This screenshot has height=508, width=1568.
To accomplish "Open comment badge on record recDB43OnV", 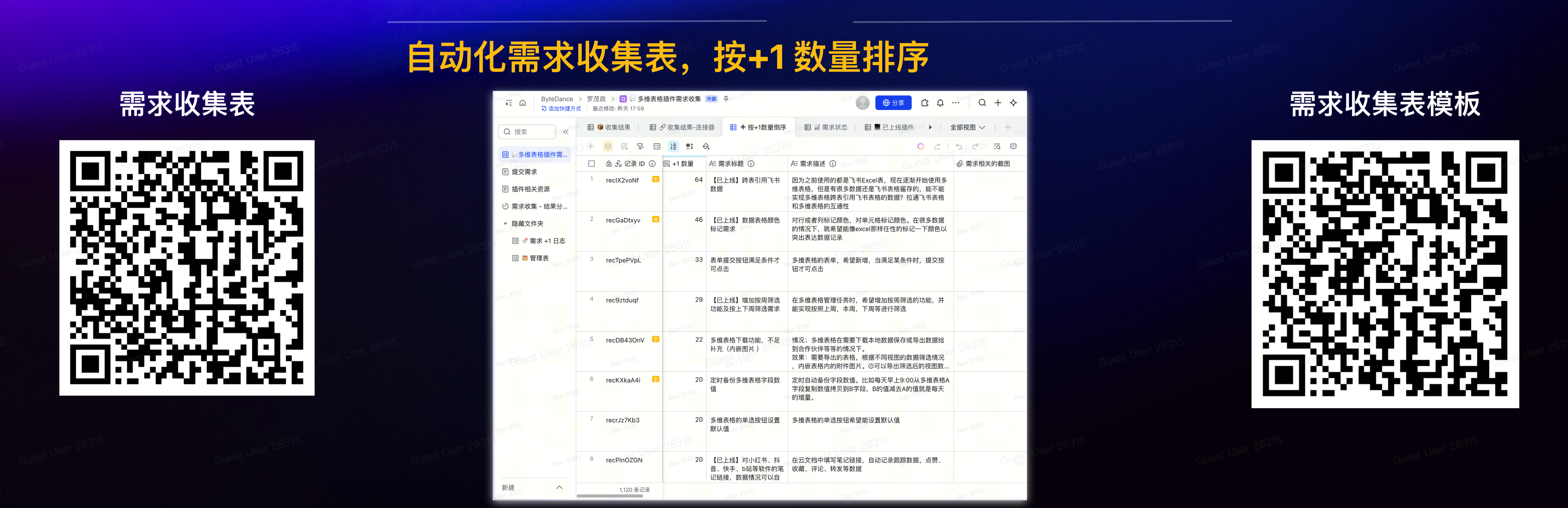I will (656, 339).
